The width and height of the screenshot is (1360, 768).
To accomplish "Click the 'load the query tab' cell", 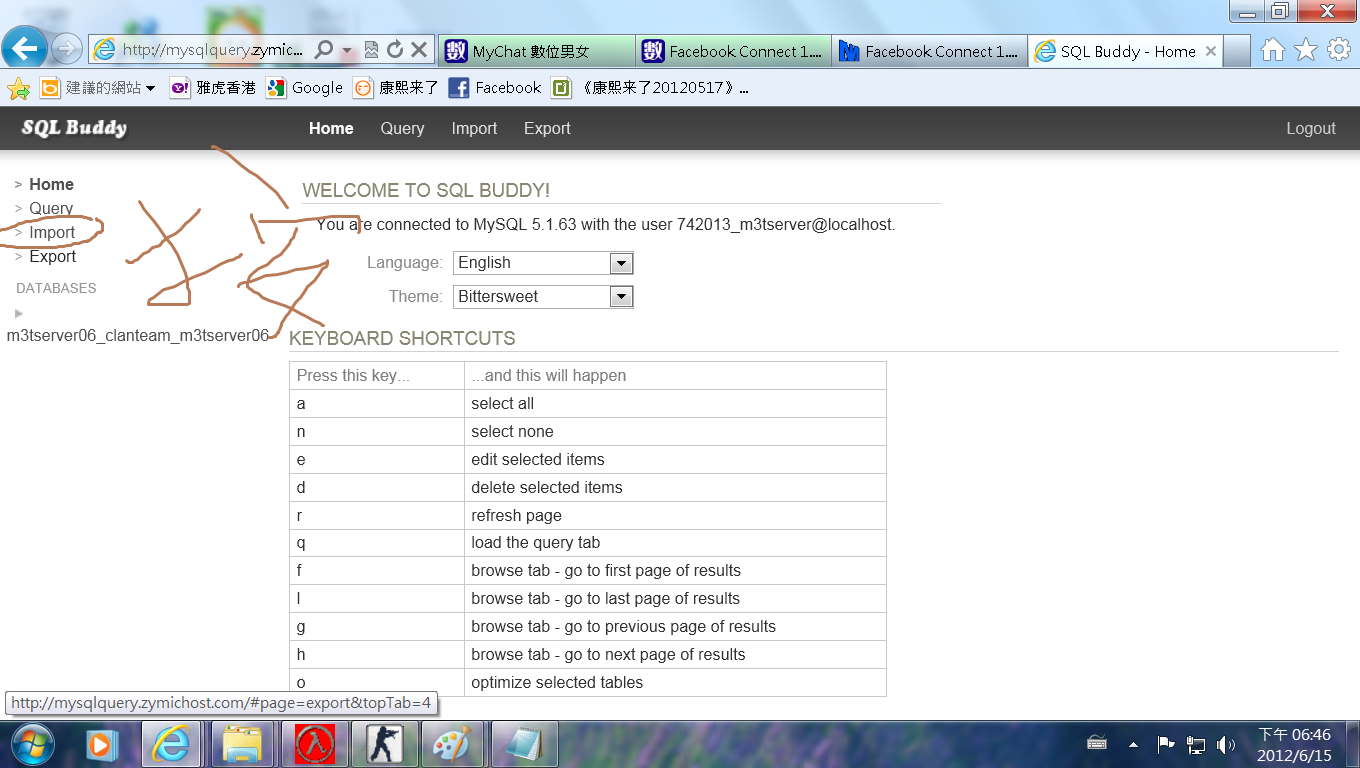I will (x=675, y=542).
